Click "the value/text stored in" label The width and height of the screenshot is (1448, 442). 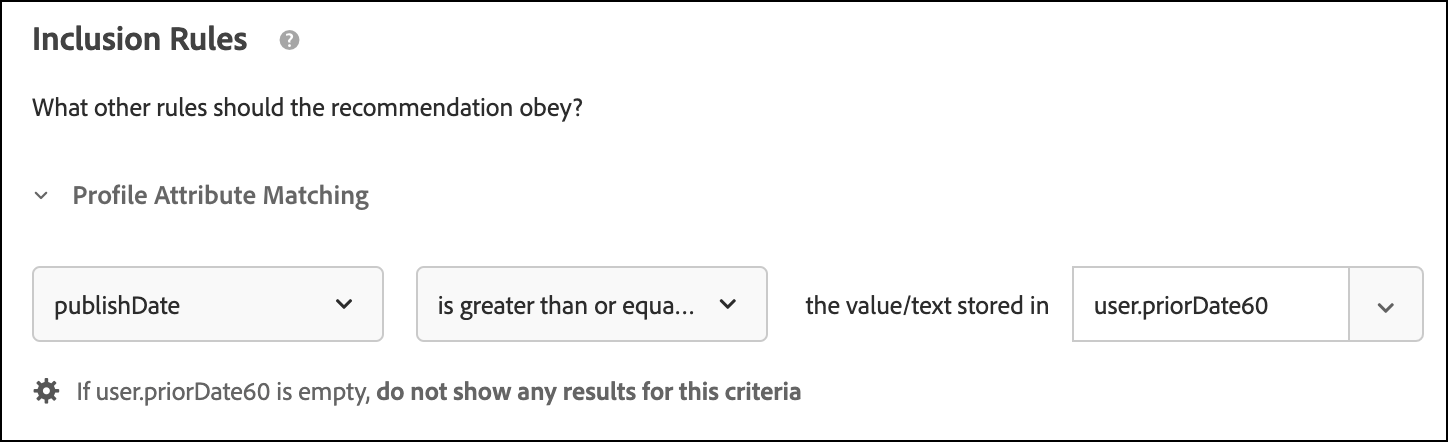926,305
